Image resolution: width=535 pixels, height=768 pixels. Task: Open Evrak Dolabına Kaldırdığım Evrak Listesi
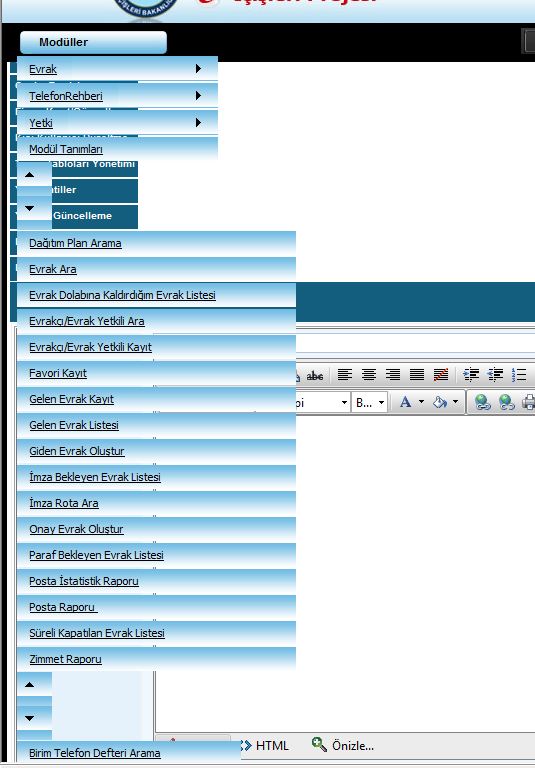click(x=156, y=295)
